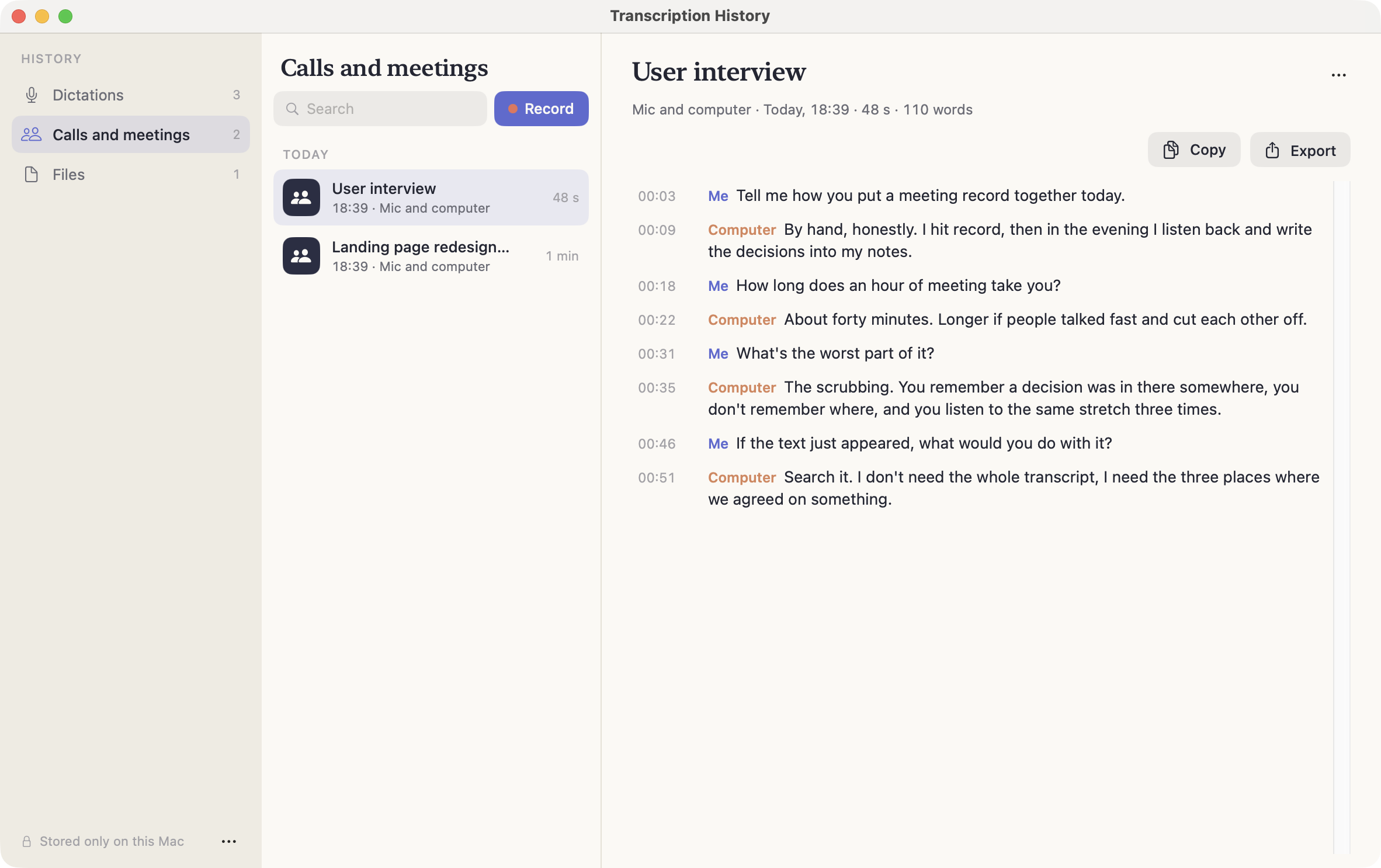Open the Files history section

coord(130,174)
